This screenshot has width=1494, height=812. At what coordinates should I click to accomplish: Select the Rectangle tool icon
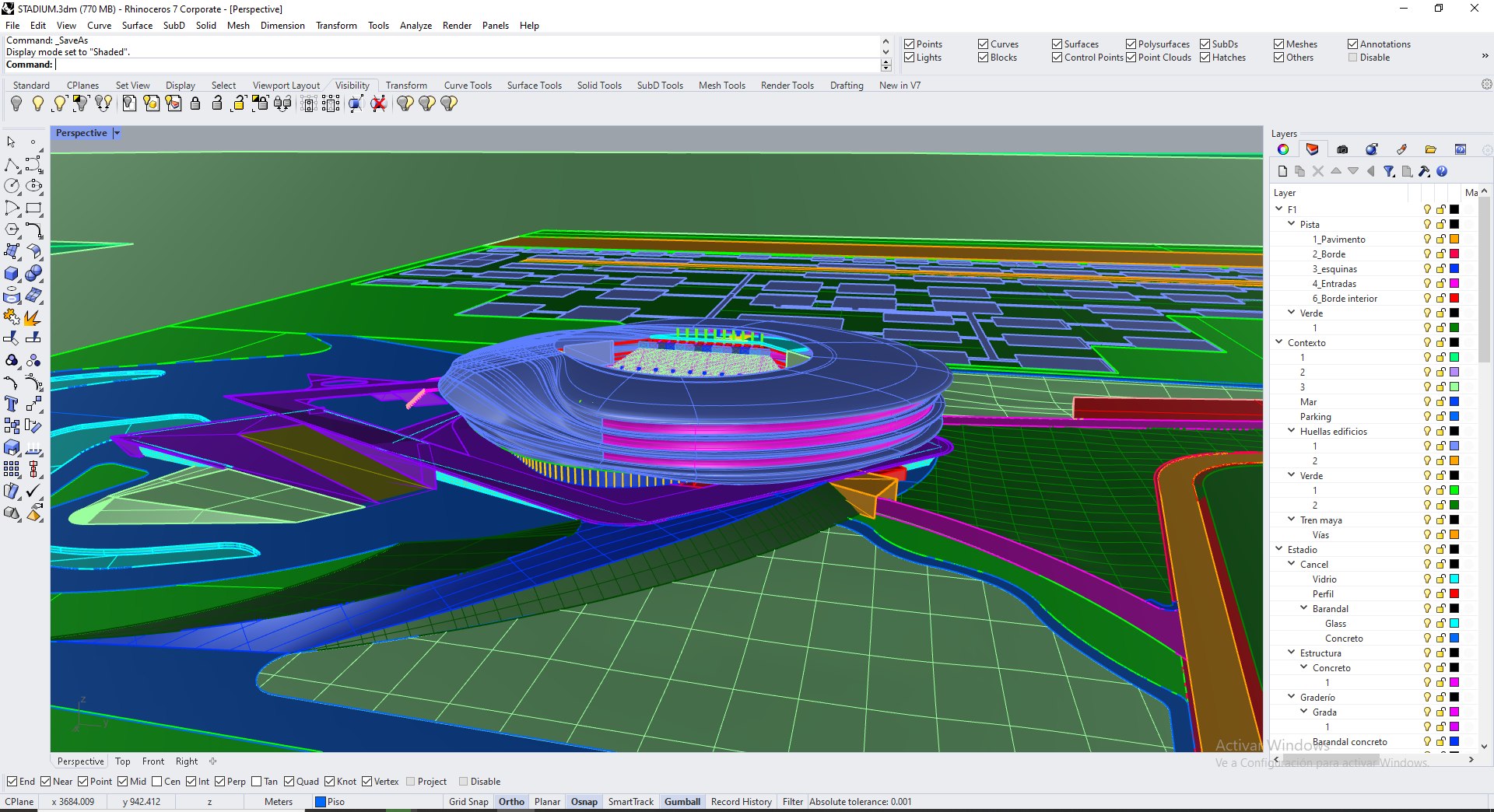(33, 208)
